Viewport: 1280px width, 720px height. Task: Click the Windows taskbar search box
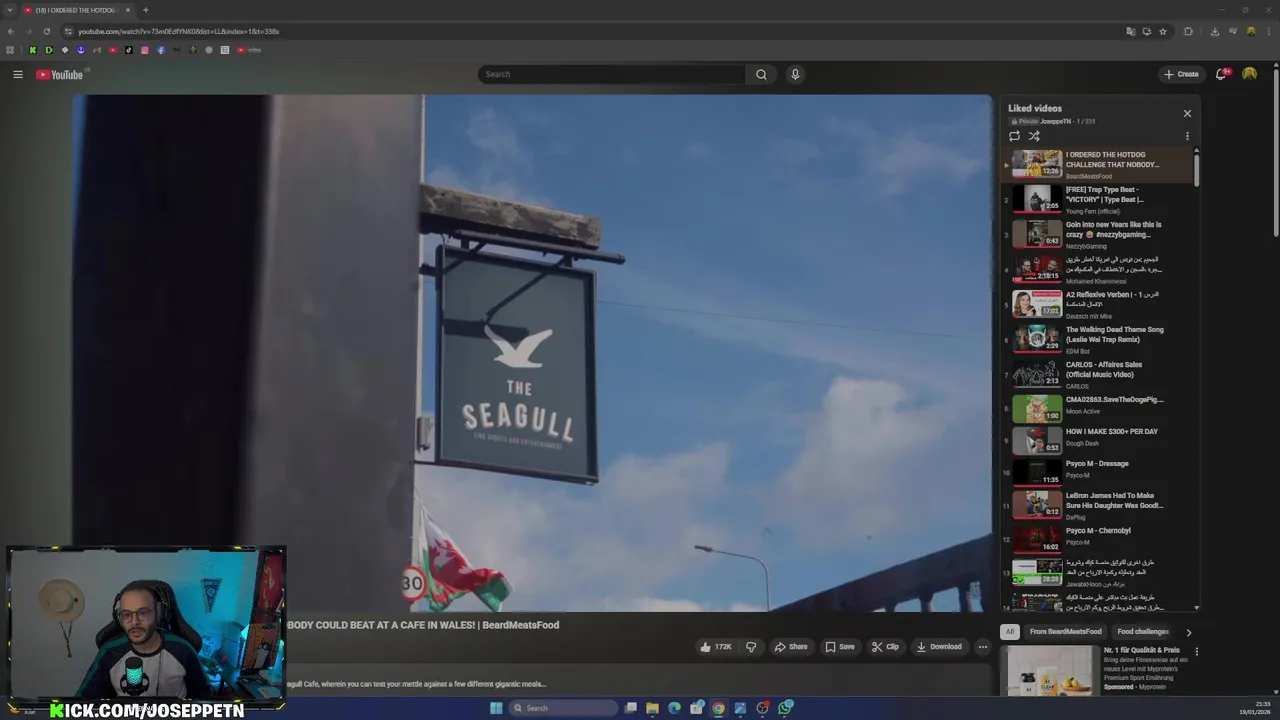[563, 708]
